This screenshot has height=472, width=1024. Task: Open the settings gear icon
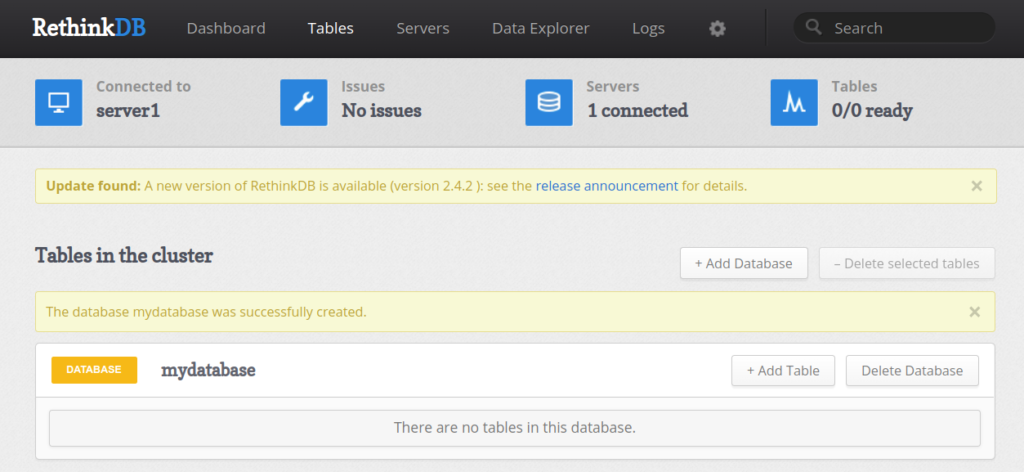tap(717, 29)
